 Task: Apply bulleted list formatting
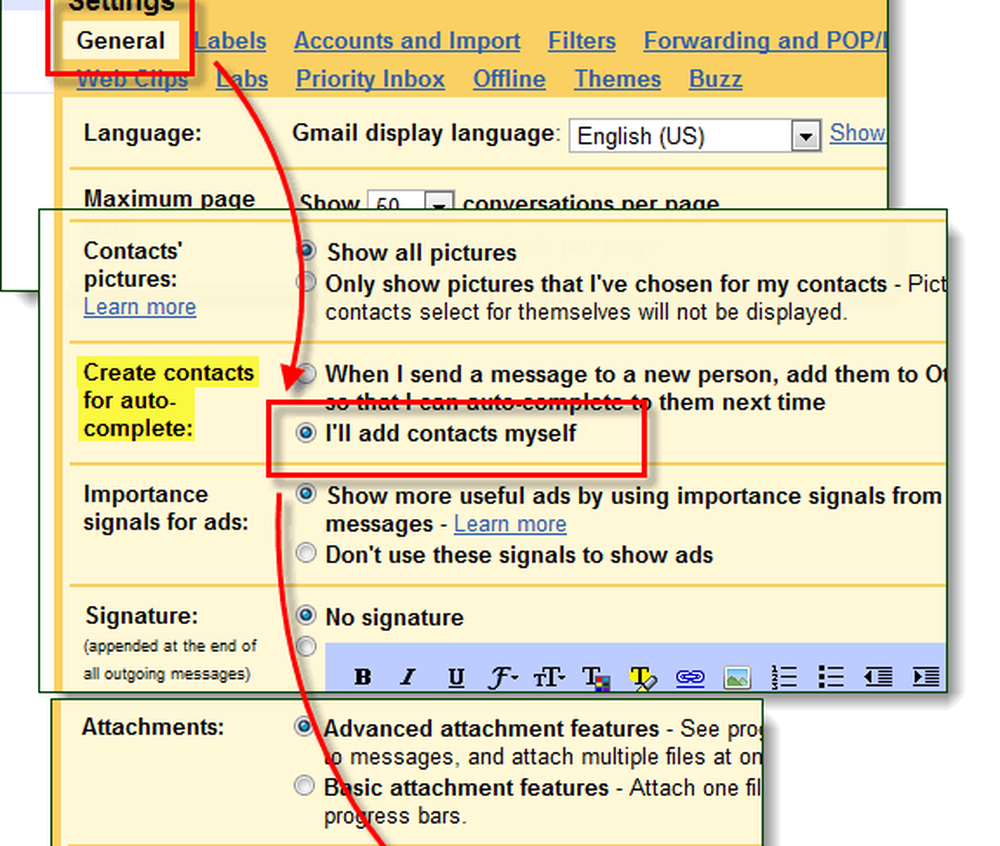click(831, 677)
